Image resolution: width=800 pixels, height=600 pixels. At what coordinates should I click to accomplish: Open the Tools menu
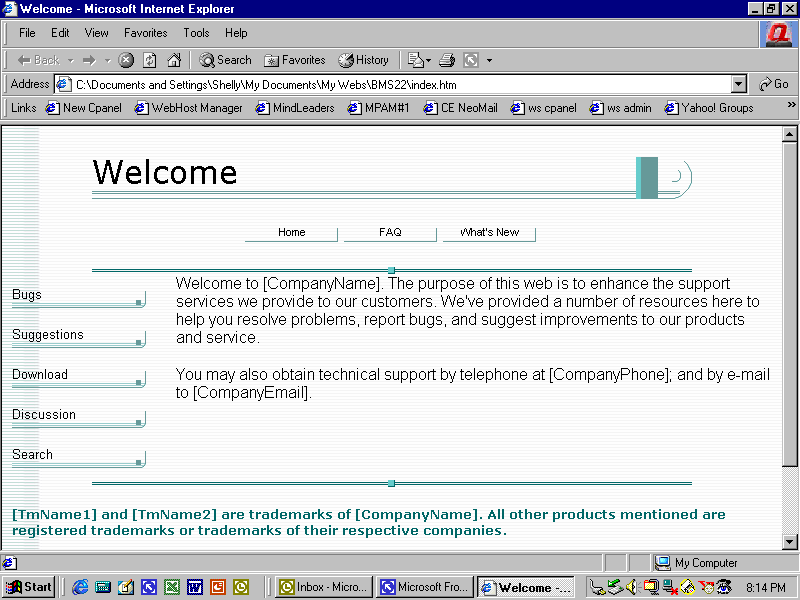pyautogui.click(x=196, y=33)
